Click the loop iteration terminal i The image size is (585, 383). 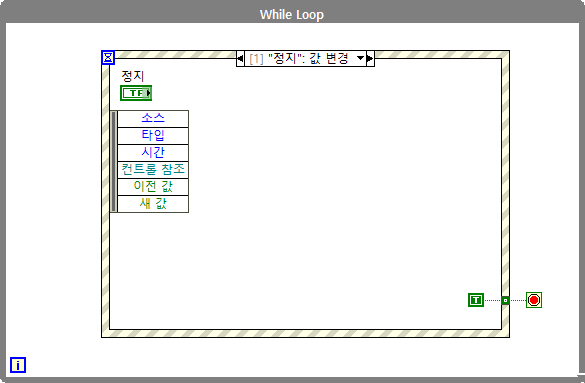pyautogui.click(x=18, y=365)
